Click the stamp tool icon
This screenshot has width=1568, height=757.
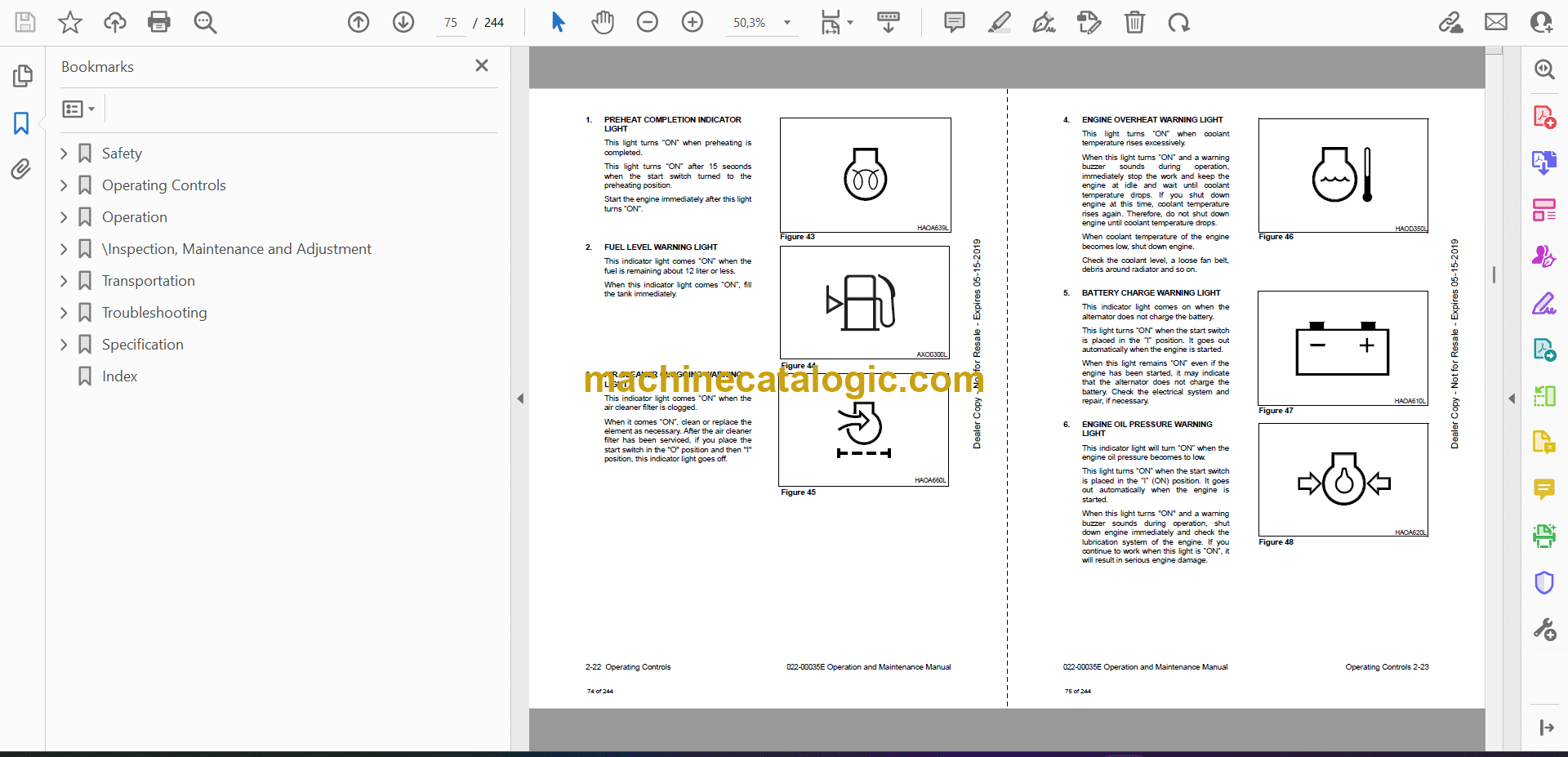coord(1089,22)
